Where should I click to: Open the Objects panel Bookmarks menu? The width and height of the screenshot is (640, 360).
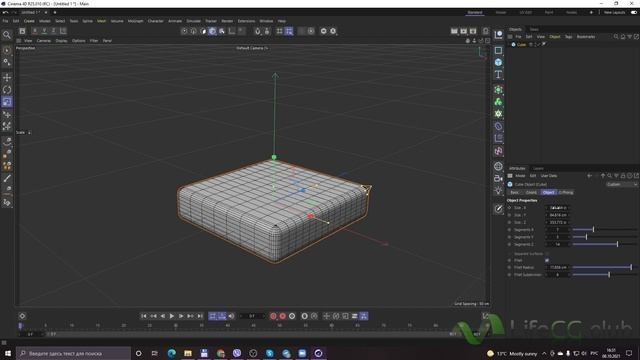[586, 37]
